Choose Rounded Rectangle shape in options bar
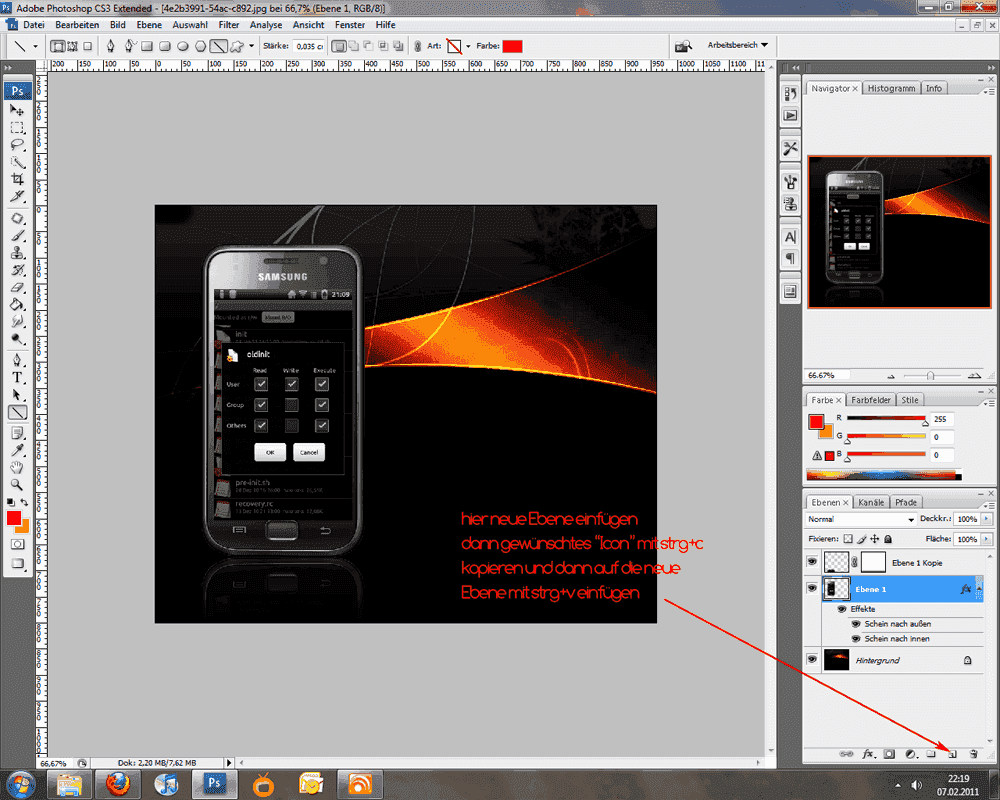The image size is (1000, 800). tap(165, 46)
